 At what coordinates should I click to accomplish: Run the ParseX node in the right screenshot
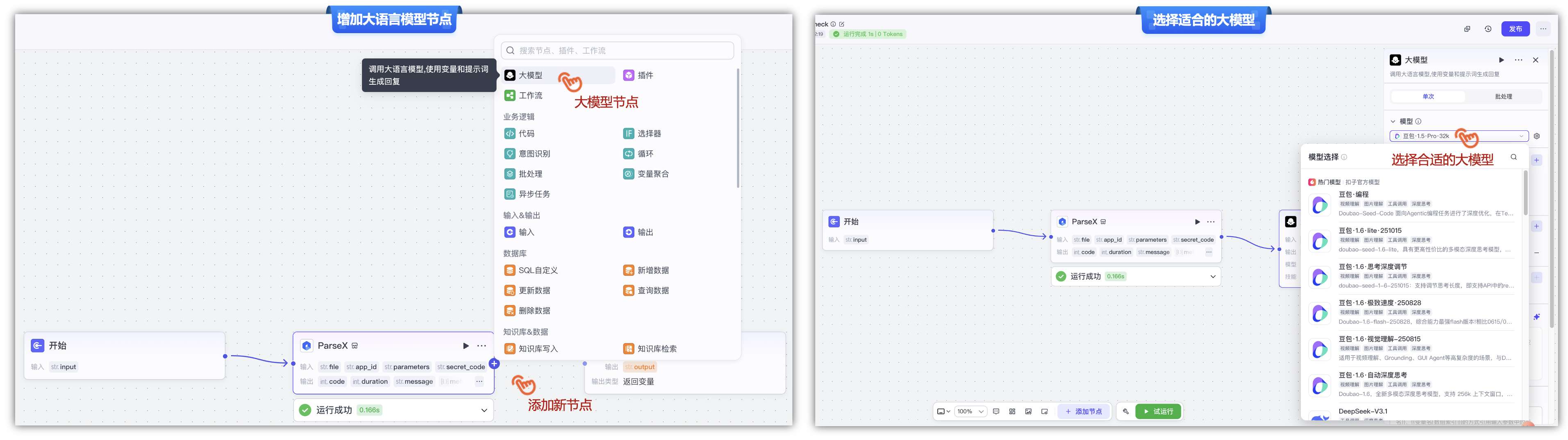point(1197,222)
